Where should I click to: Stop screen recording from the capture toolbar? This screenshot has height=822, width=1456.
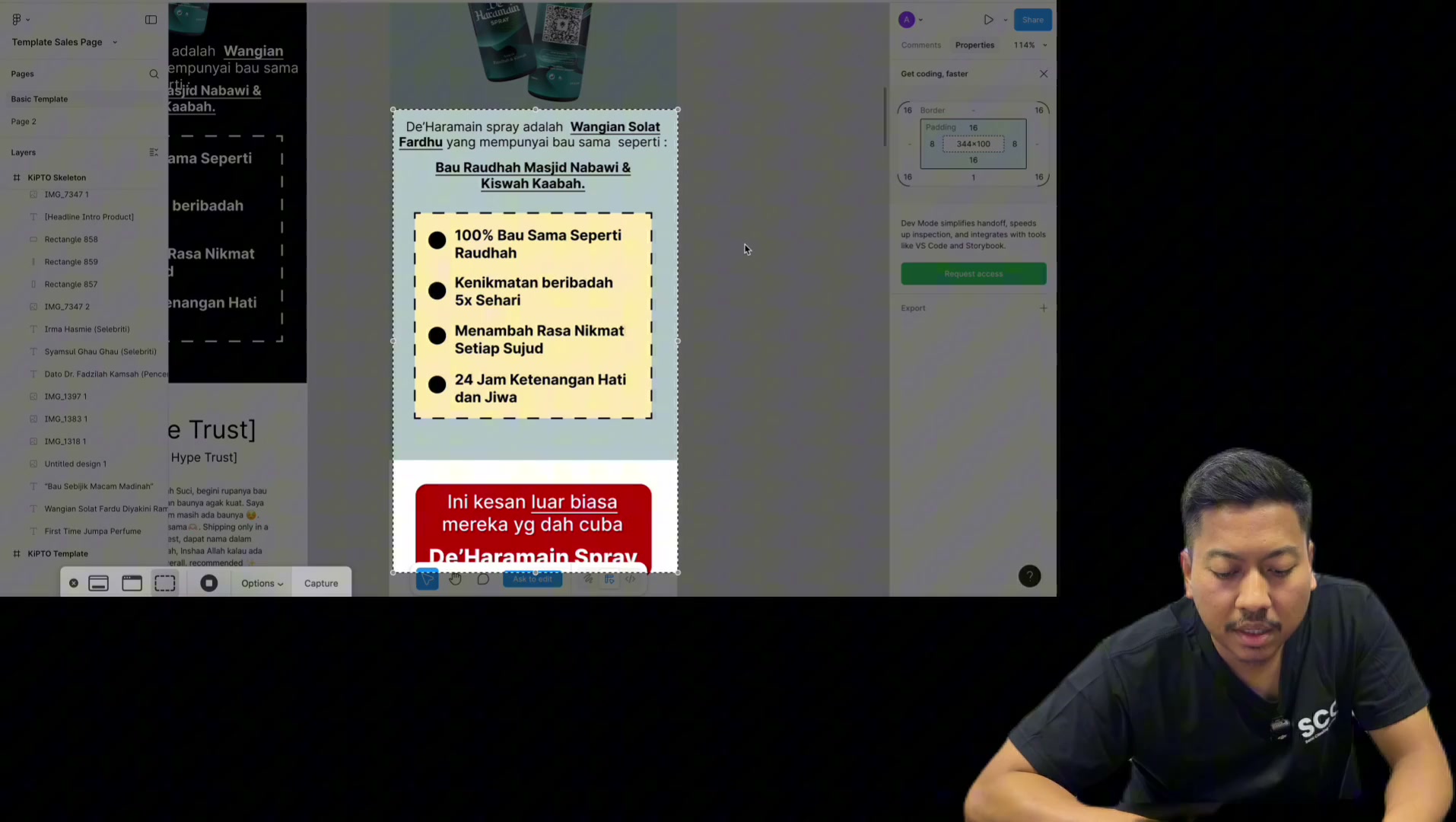click(209, 583)
